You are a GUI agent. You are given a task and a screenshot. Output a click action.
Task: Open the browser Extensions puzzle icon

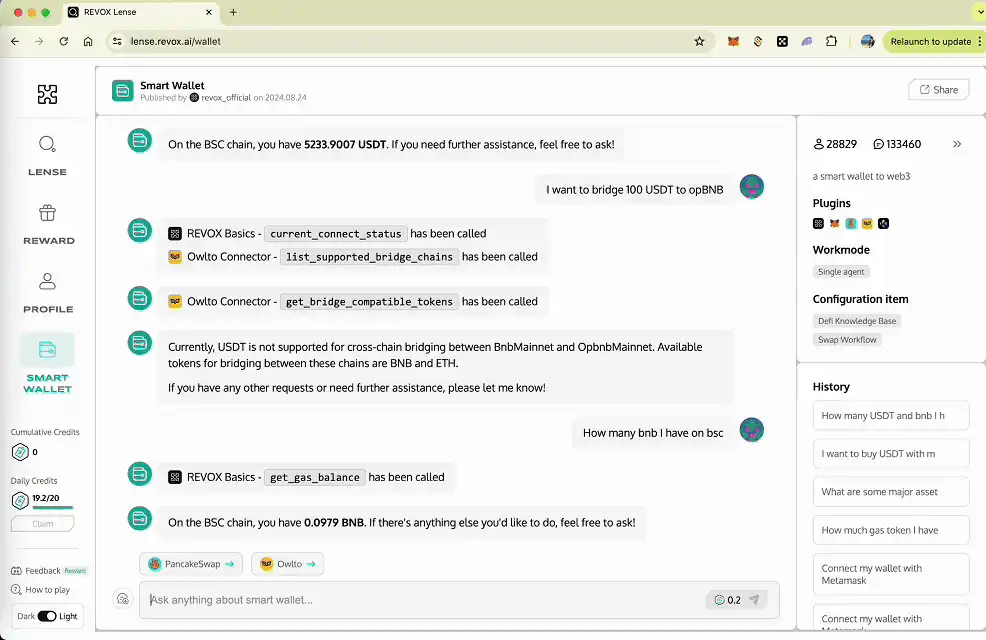831,42
